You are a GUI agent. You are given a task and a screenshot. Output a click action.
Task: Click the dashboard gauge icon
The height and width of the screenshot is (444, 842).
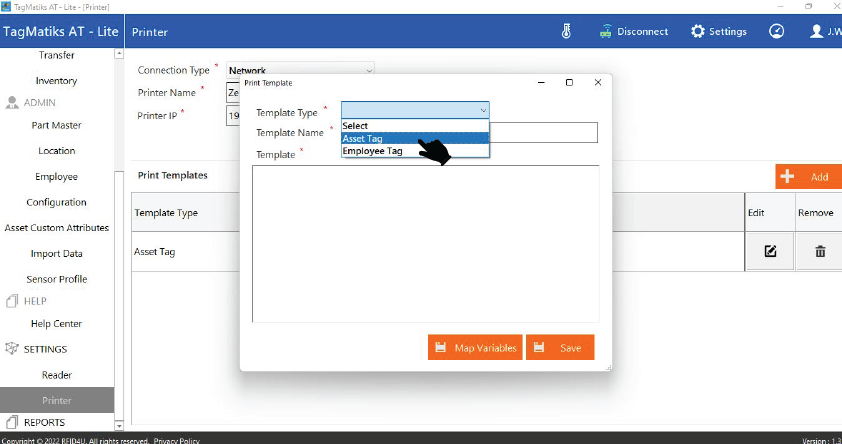[x=776, y=31]
